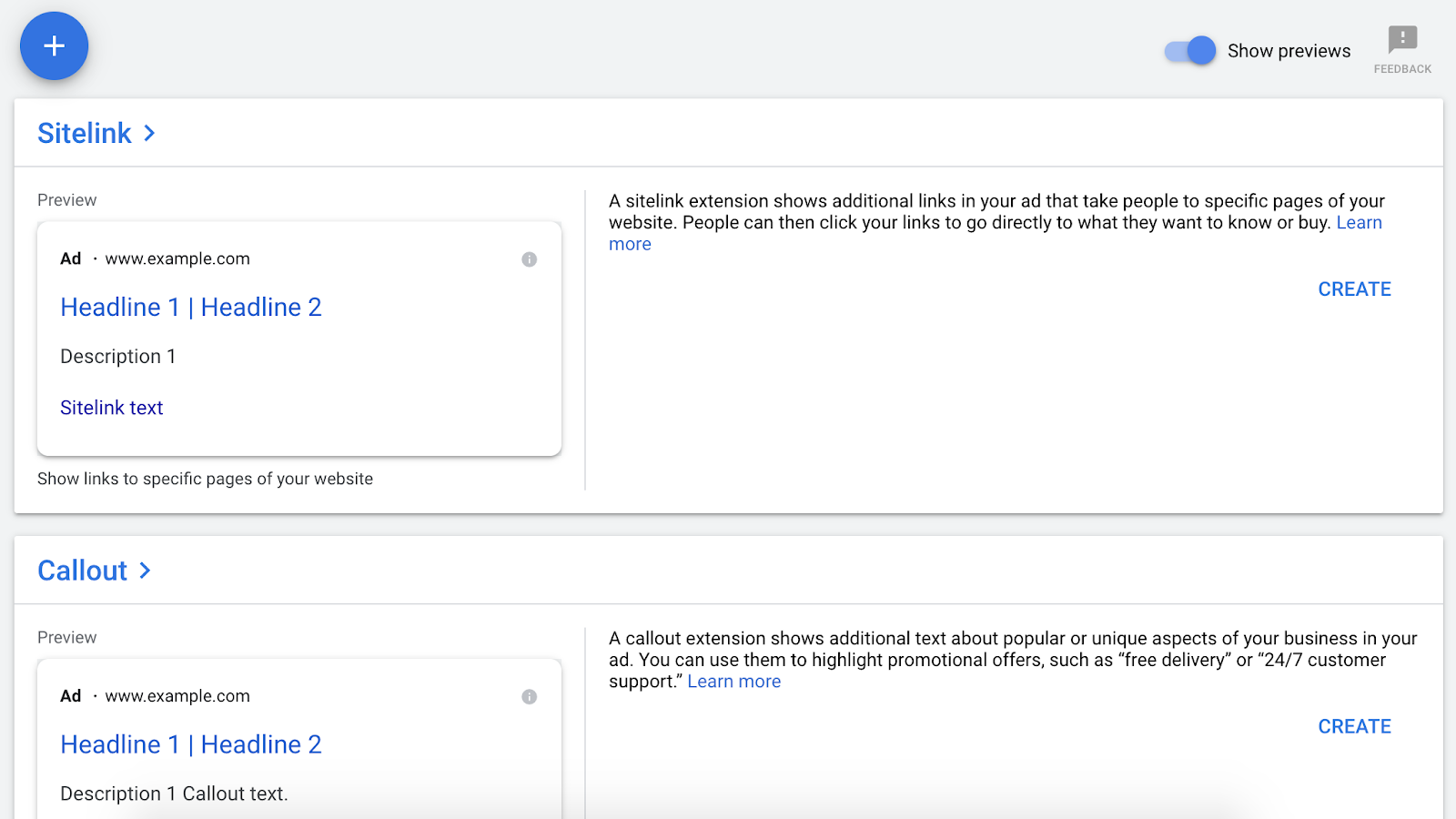Screen dimensions: 1456x819
Task: Click 'Description 1 Callout text.' in preview
Action: pyautogui.click(x=174, y=794)
